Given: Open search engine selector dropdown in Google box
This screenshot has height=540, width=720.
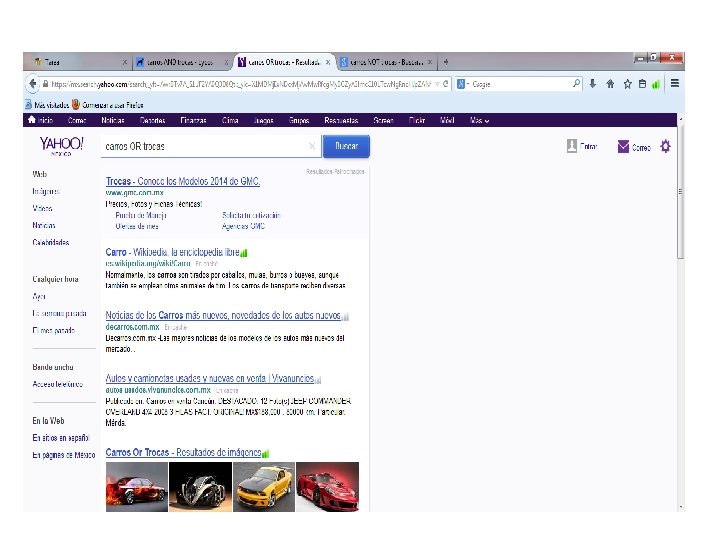Looking at the screenshot, I should click(463, 84).
